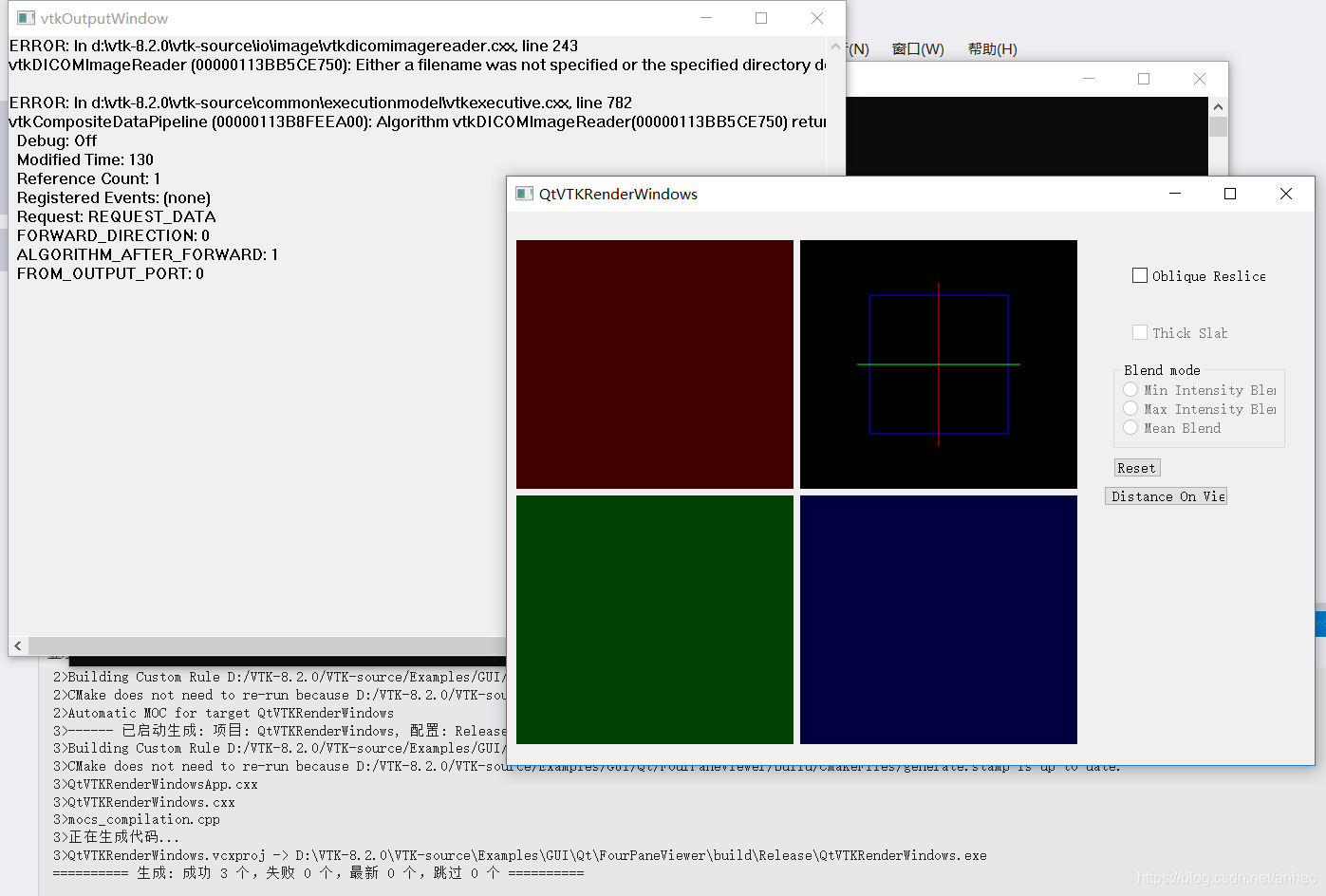The height and width of the screenshot is (896, 1326).
Task: Click the 'Registered Events: (none)' line
Action: pos(114,197)
